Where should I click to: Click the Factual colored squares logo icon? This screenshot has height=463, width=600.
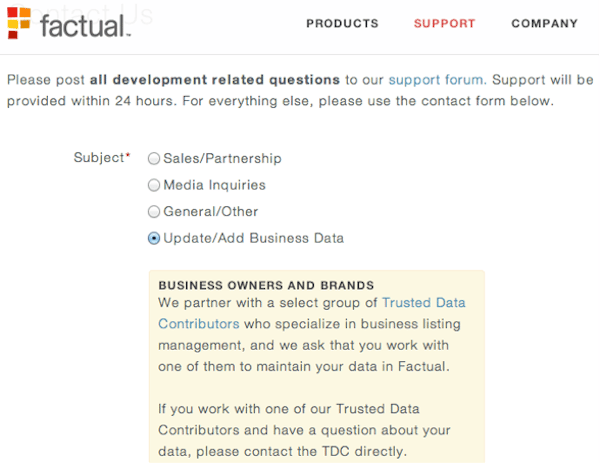(x=18, y=20)
